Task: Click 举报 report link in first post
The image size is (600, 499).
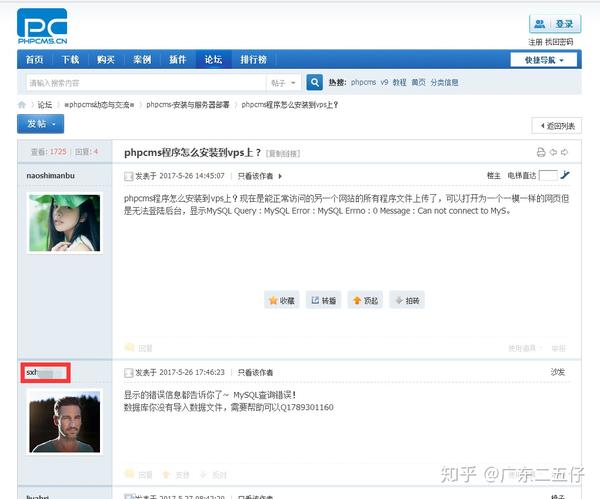Action: point(559,348)
